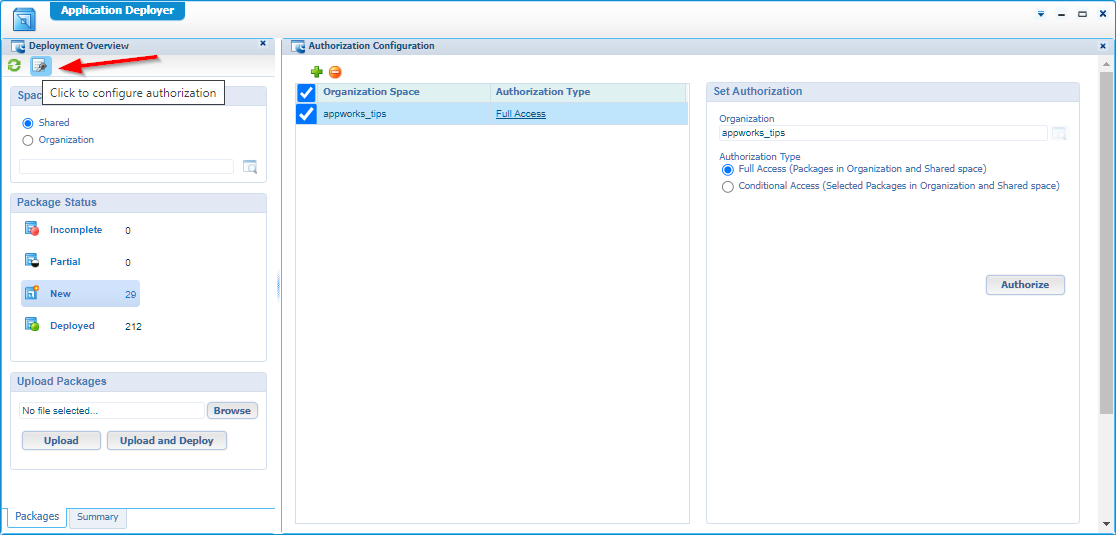Screen dimensions: 1116x535
Task: Click the Browse button
Action: point(232,410)
